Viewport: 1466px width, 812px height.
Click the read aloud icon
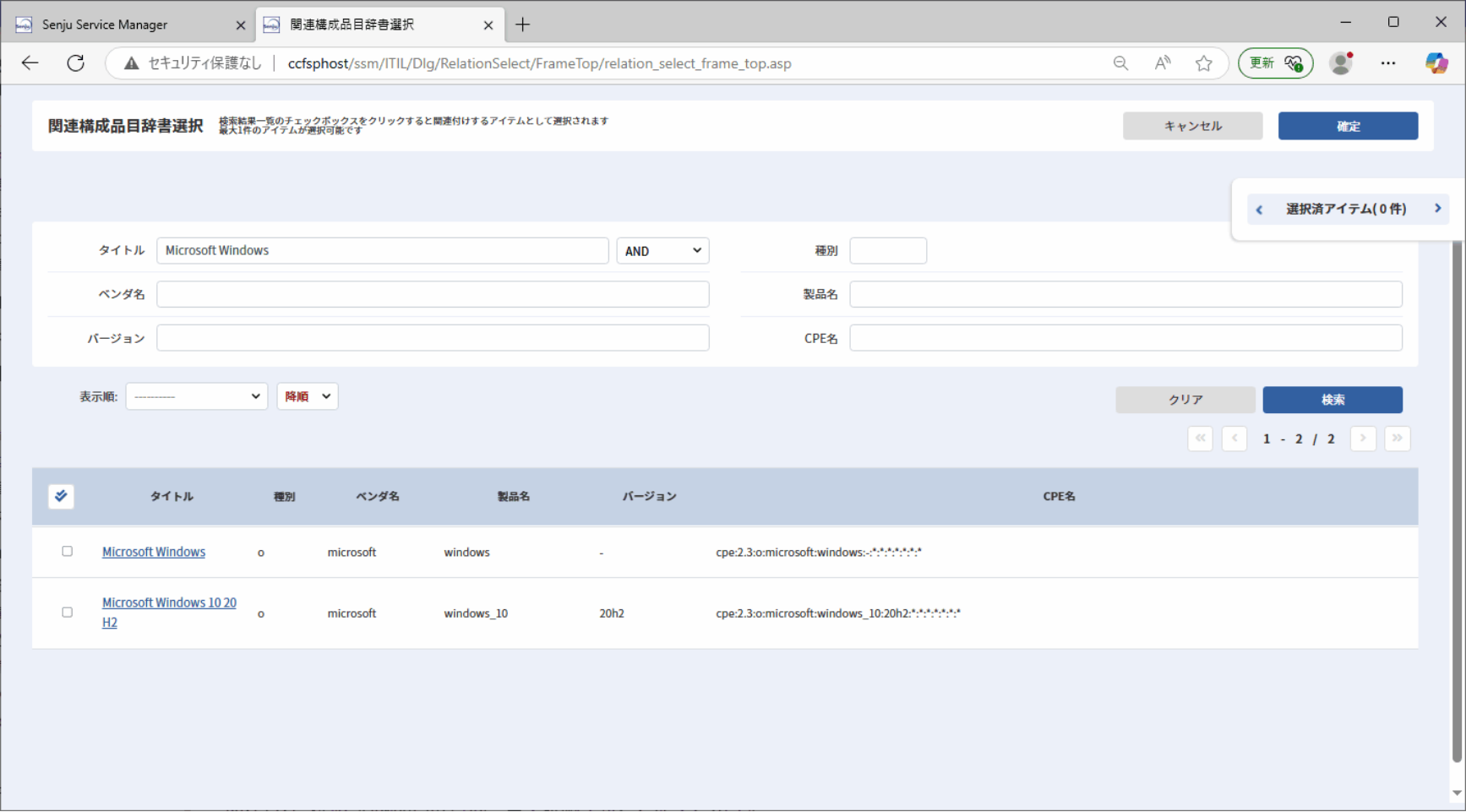tap(1163, 63)
